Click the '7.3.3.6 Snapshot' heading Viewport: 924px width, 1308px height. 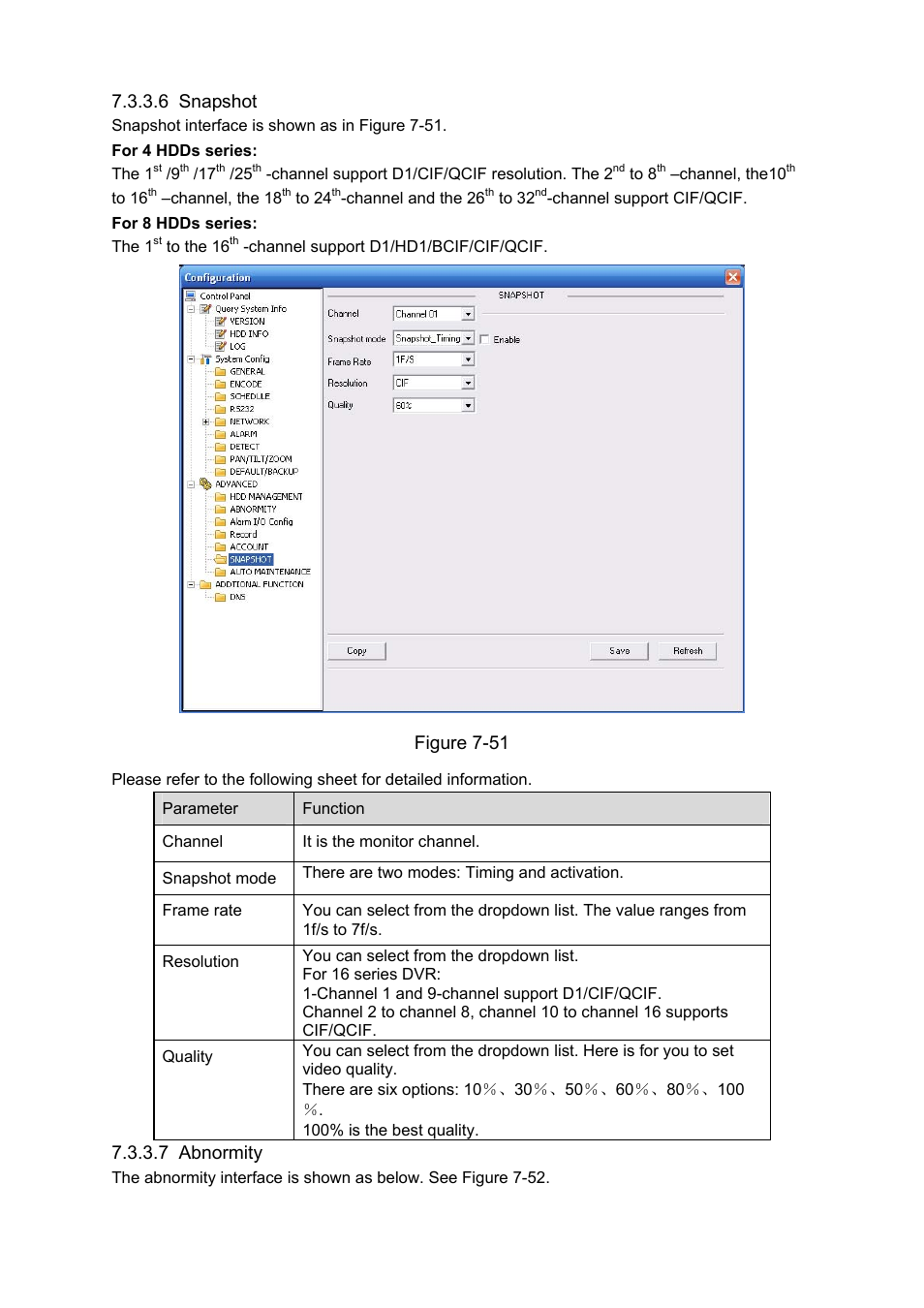pos(184,102)
